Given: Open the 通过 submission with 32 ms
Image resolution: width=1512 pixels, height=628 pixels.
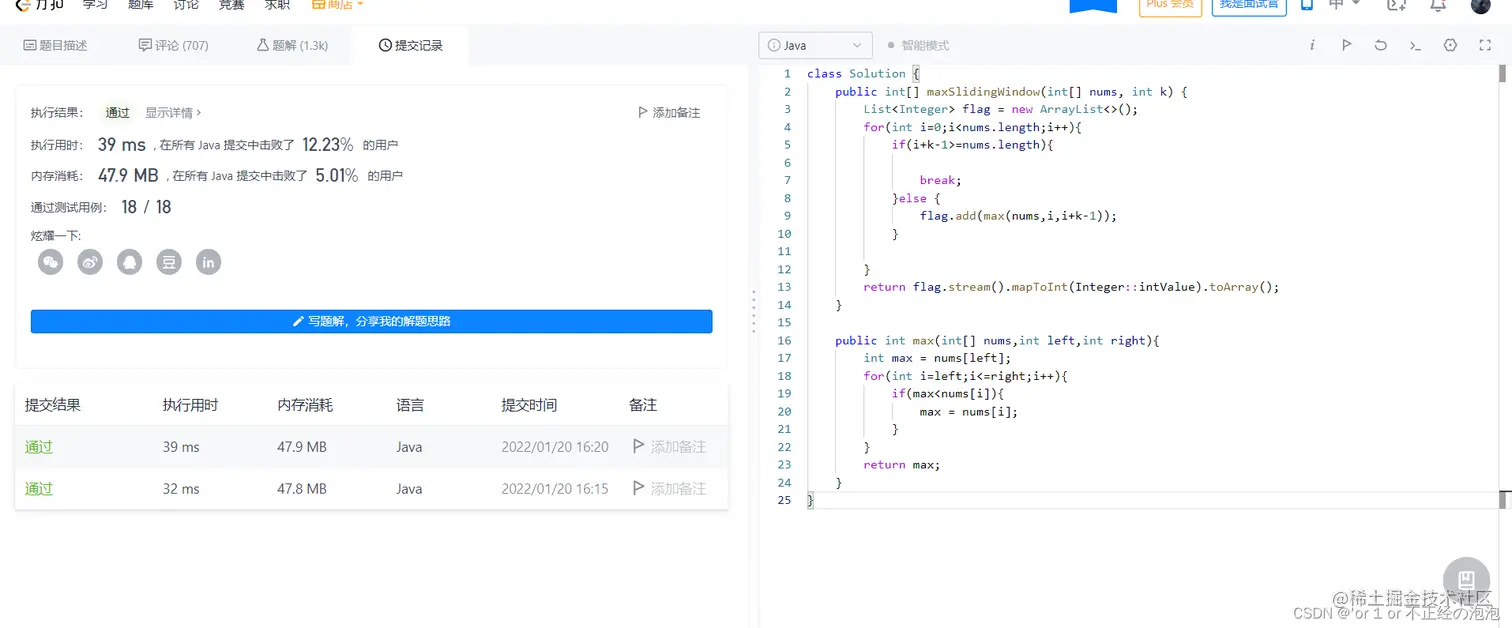Looking at the screenshot, I should [x=39, y=489].
